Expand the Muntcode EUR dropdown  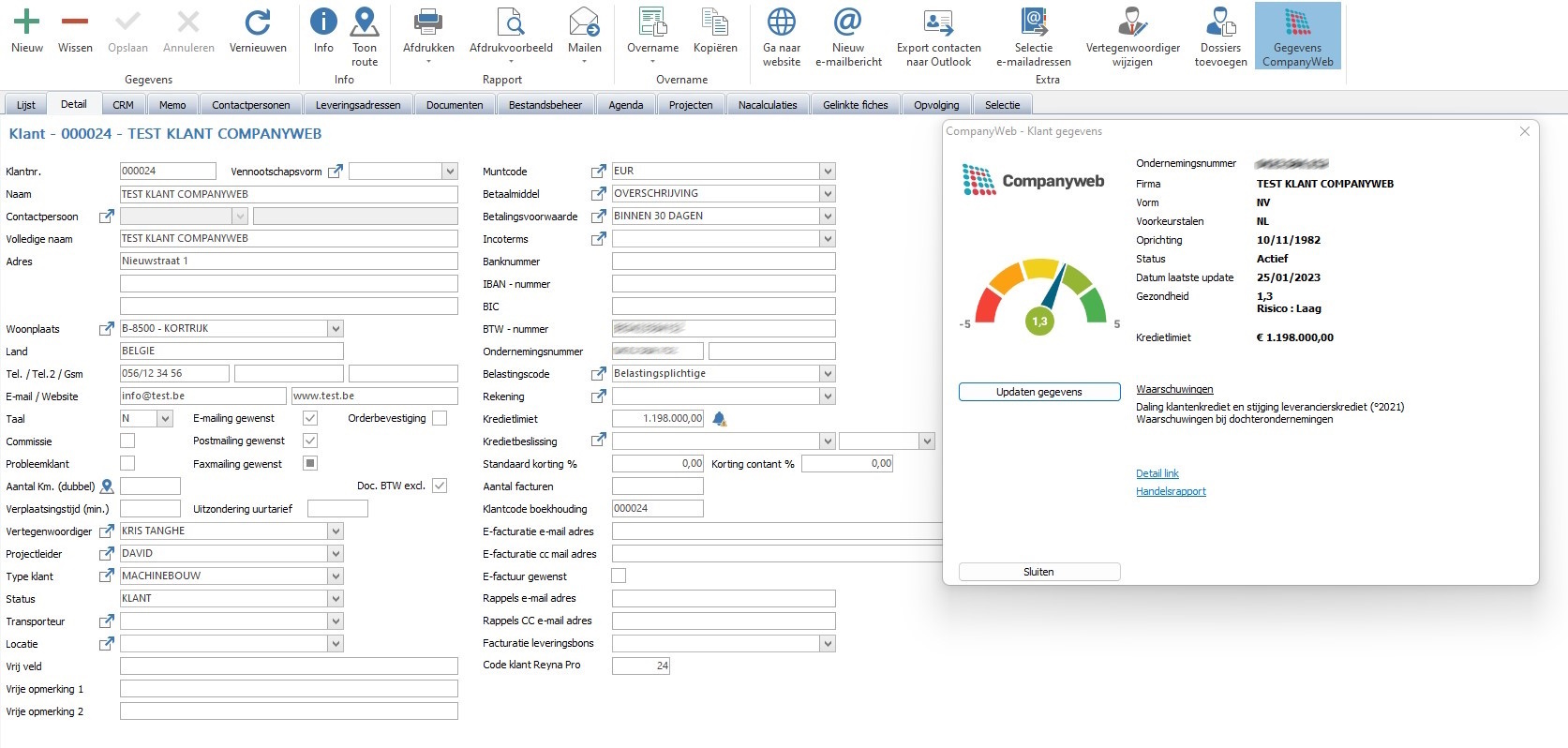(827, 172)
